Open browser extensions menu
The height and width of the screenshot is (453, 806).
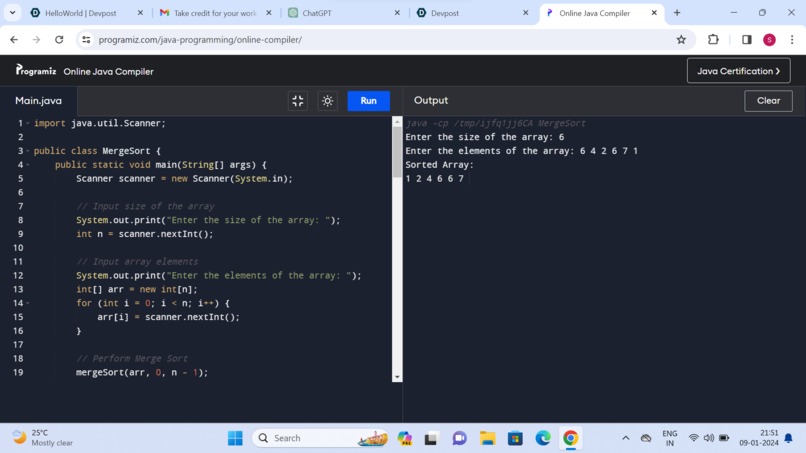713,40
